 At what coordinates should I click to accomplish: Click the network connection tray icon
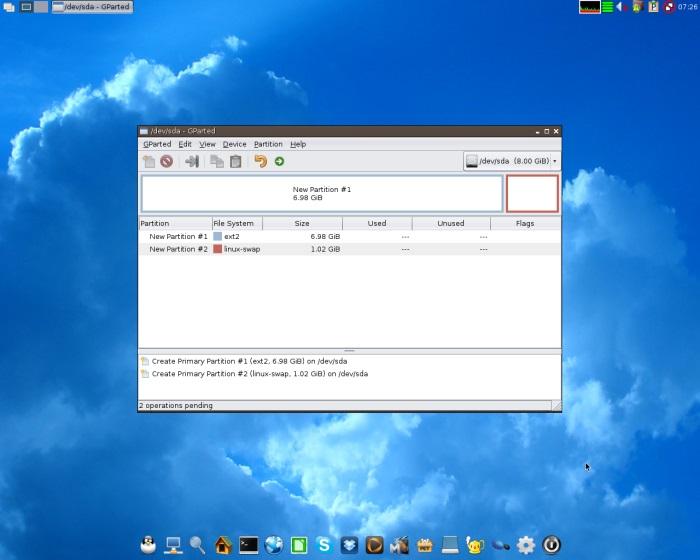pos(669,7)
